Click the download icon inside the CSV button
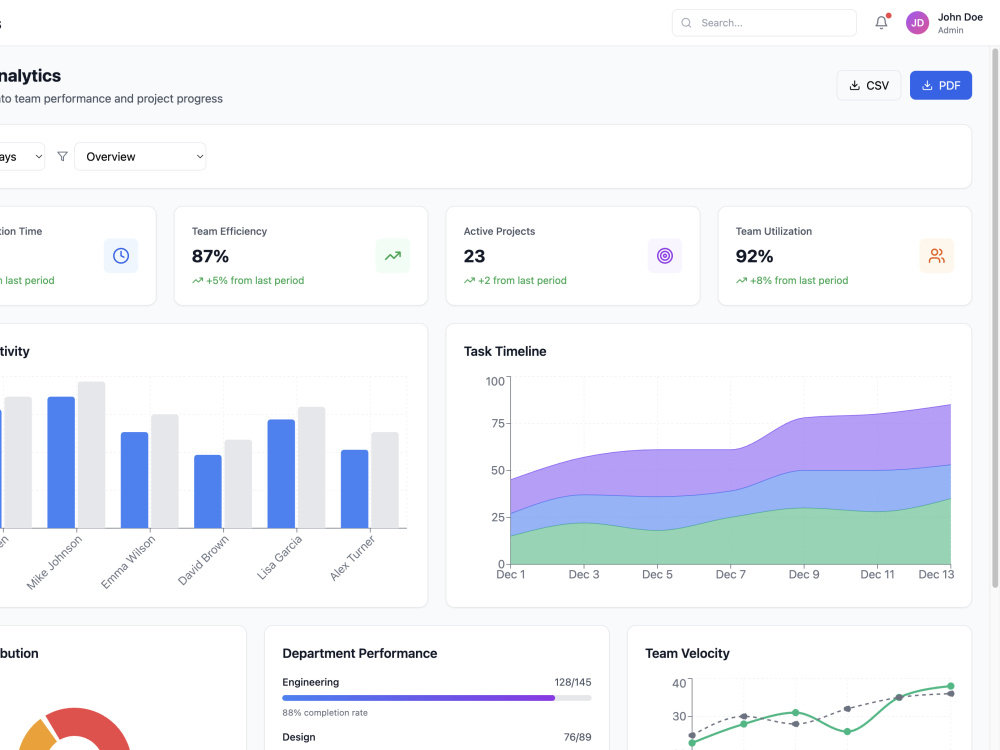 click(x=855, y=85)
